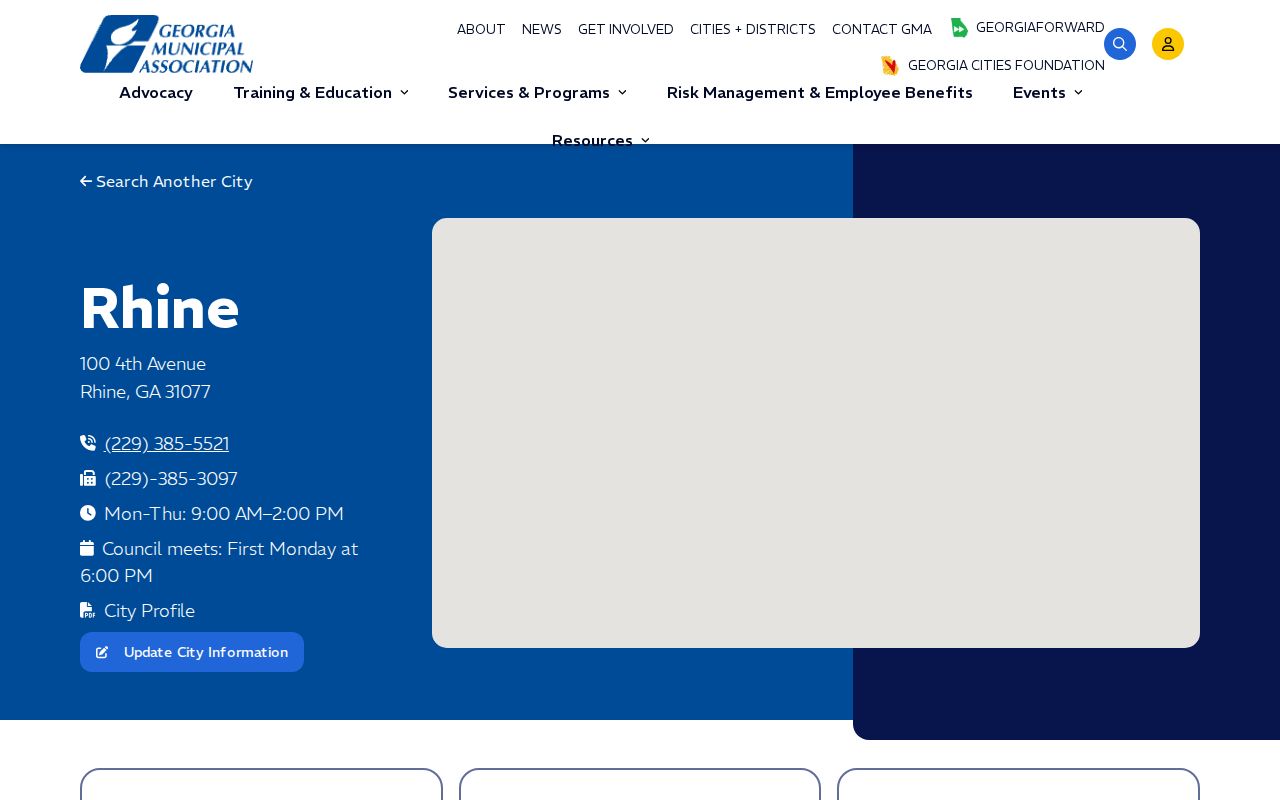This screenshot has width=1280, height=800.
Task: Click the Georgia Cities Foundation logo icon
Action: point(890,66)
